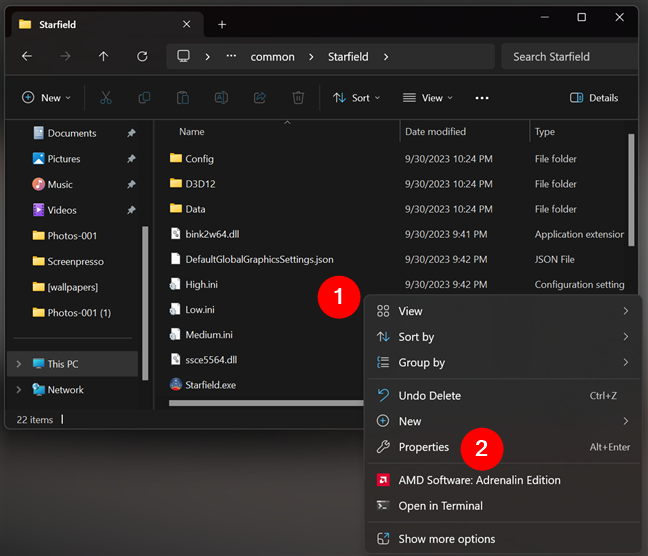Open the Screenpresso folder in sidebar
648x556 pixels.
click(75, 262)
